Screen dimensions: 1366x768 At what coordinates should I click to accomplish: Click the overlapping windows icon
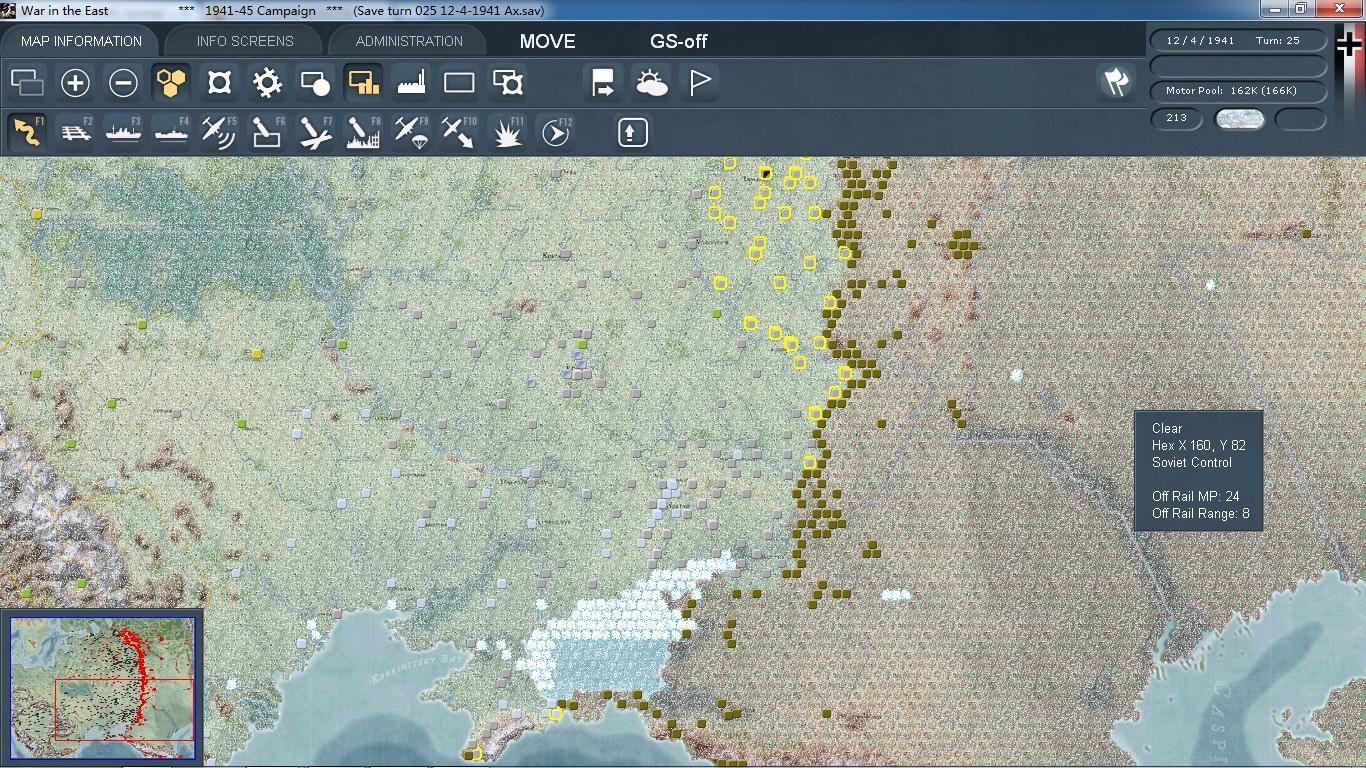click(x=27, y=83)
